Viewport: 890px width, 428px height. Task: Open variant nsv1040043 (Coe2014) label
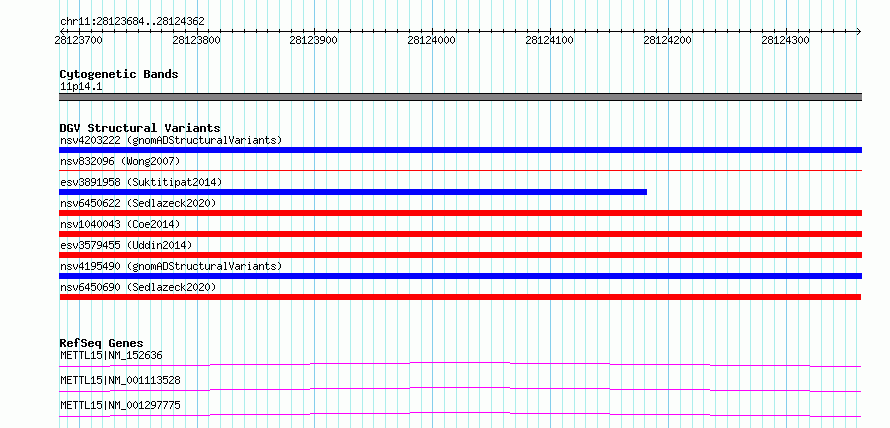(x=120, y=224)
